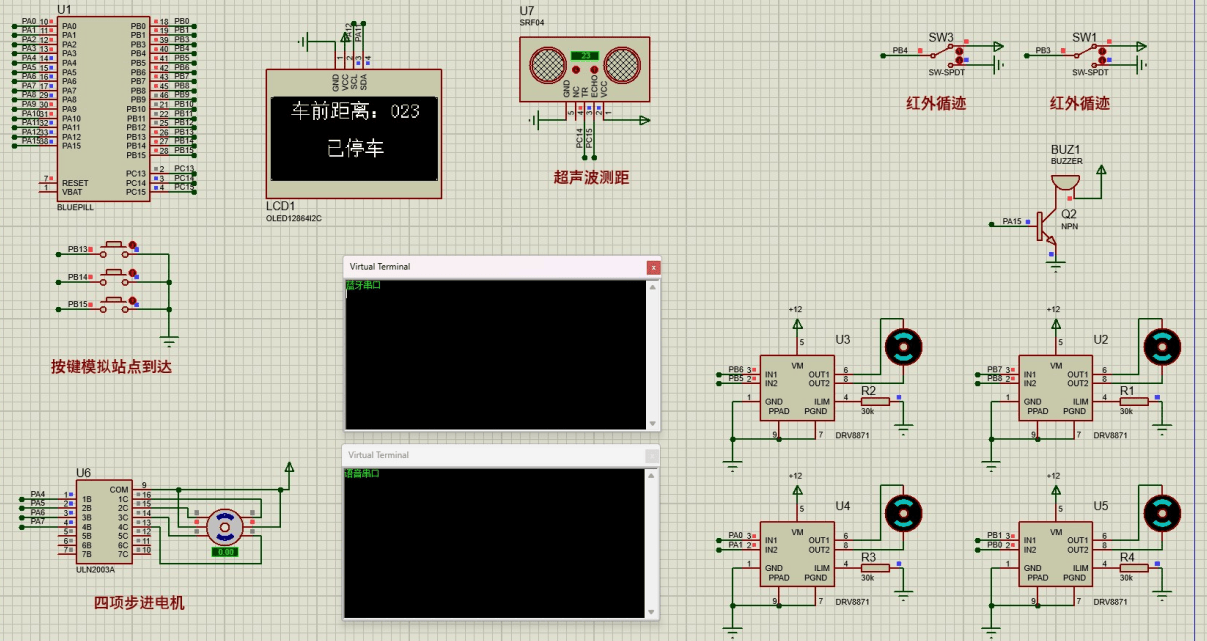Select the DC motor wired to U5
Viewport: 1207px width, 641px height.
coord(1161,513)
